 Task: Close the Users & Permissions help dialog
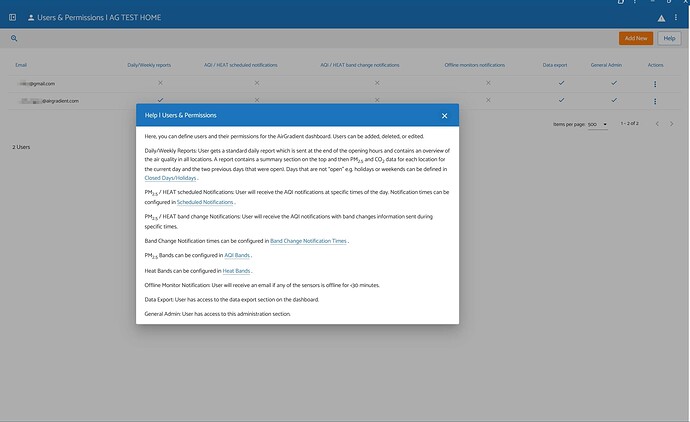pyautogui.click(x=444, y=116)
